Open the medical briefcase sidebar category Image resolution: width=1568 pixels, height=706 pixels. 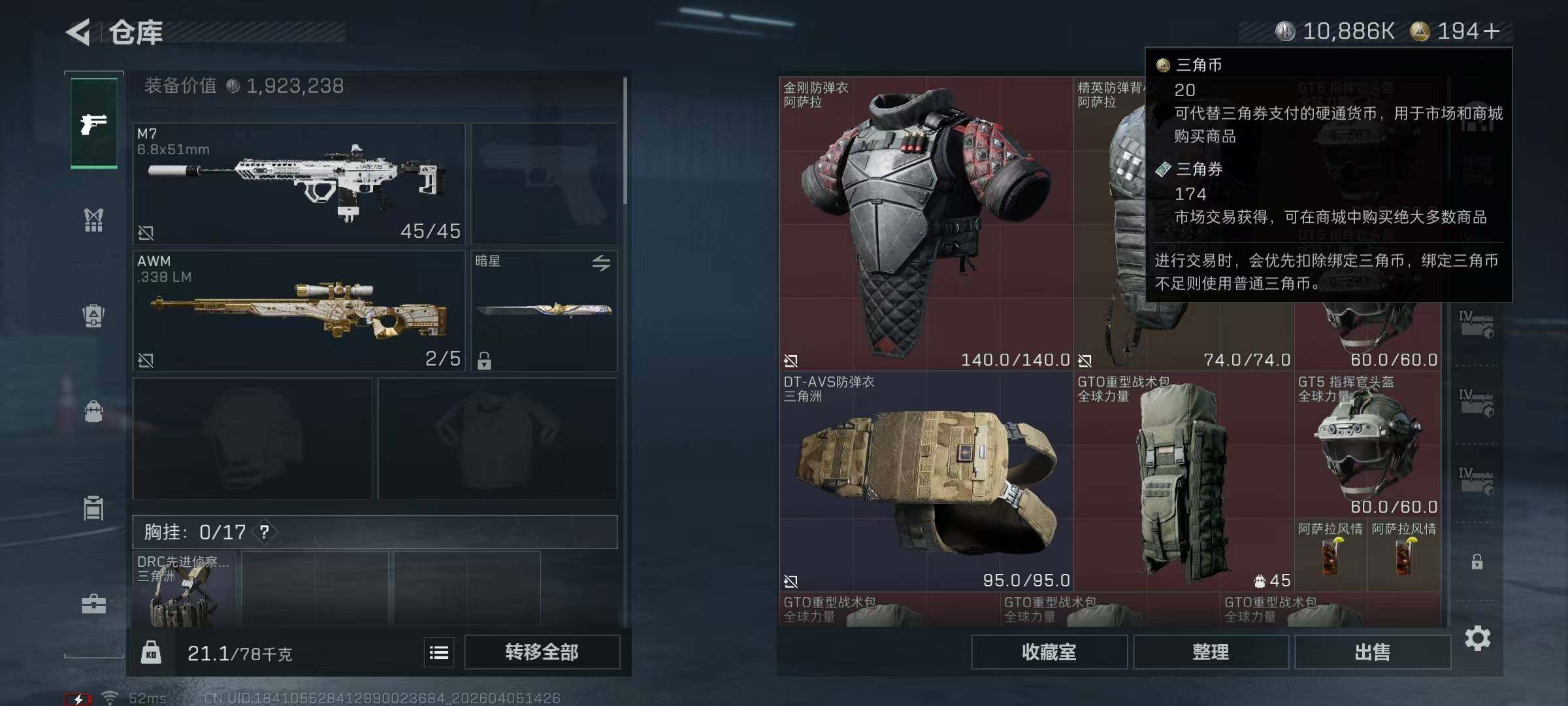[x=93, y=604]
